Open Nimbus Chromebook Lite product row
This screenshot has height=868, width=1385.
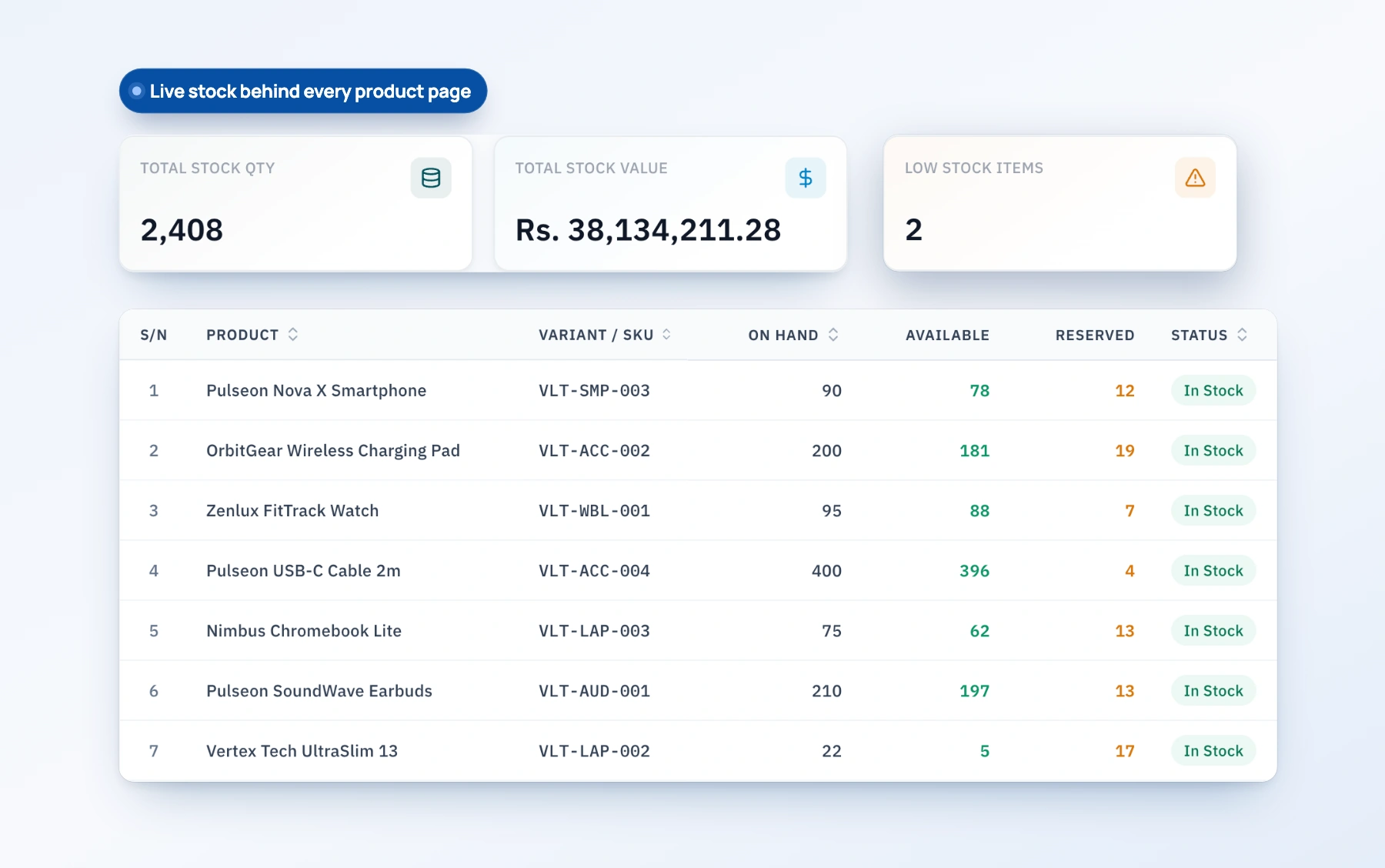point(698,630)
